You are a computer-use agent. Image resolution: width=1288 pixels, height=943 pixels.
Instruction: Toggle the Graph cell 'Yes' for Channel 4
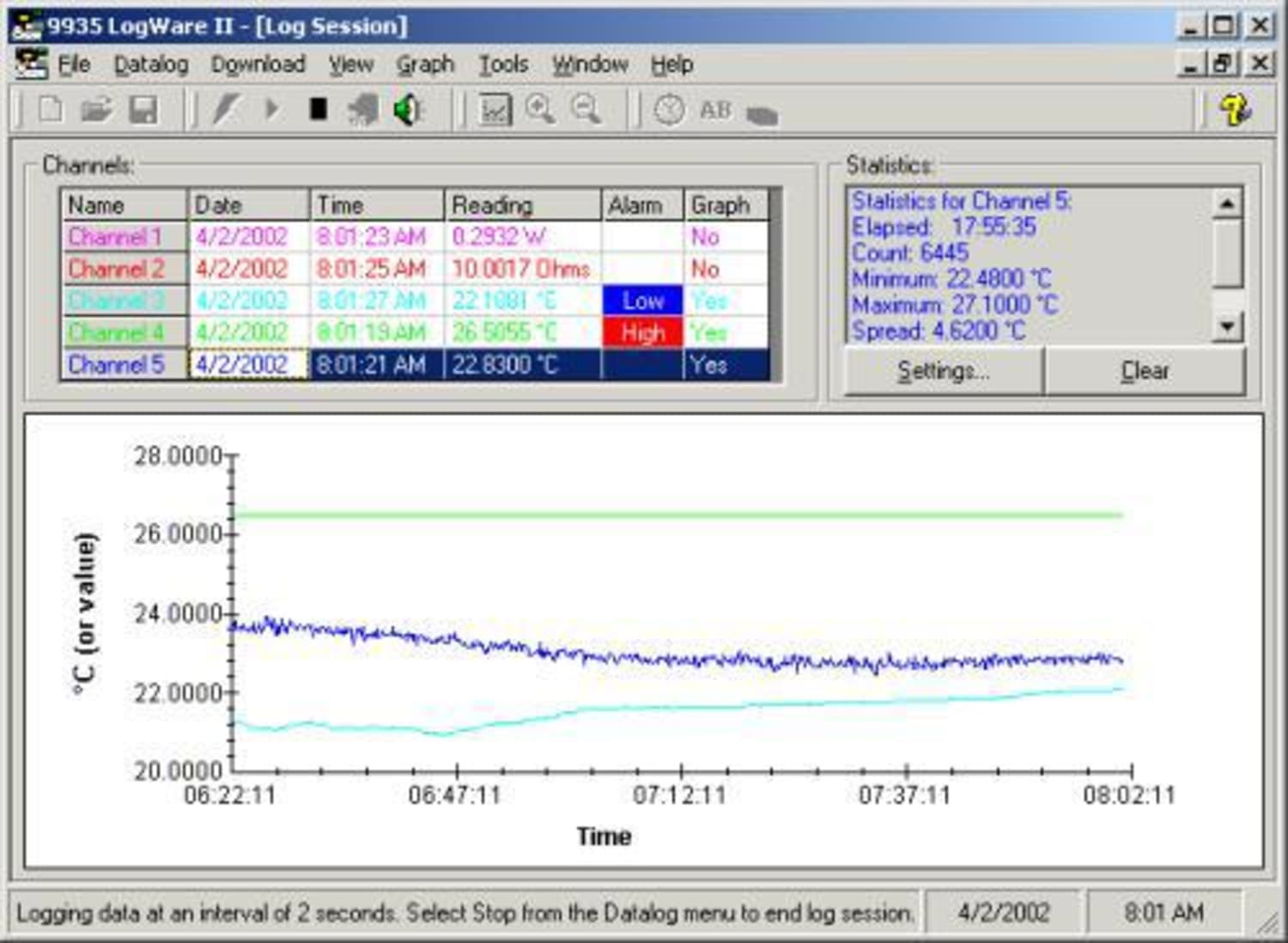726,332
